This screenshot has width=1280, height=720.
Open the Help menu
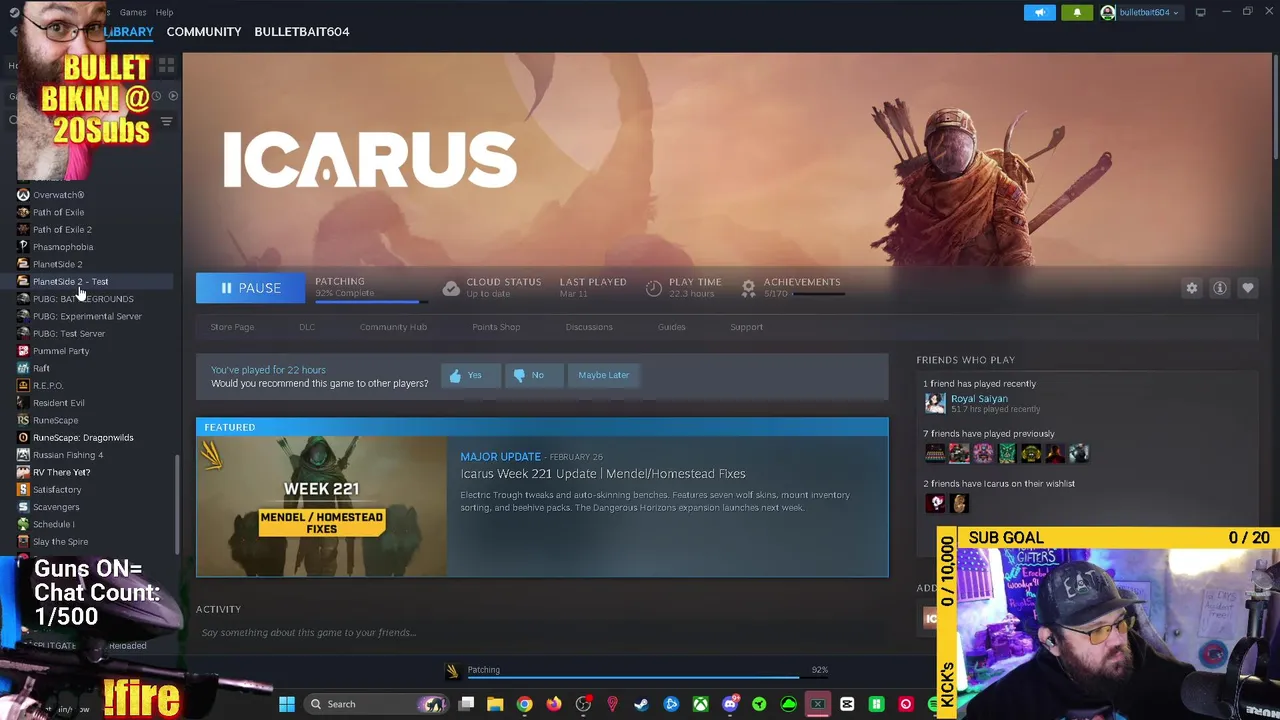[164, 12]
